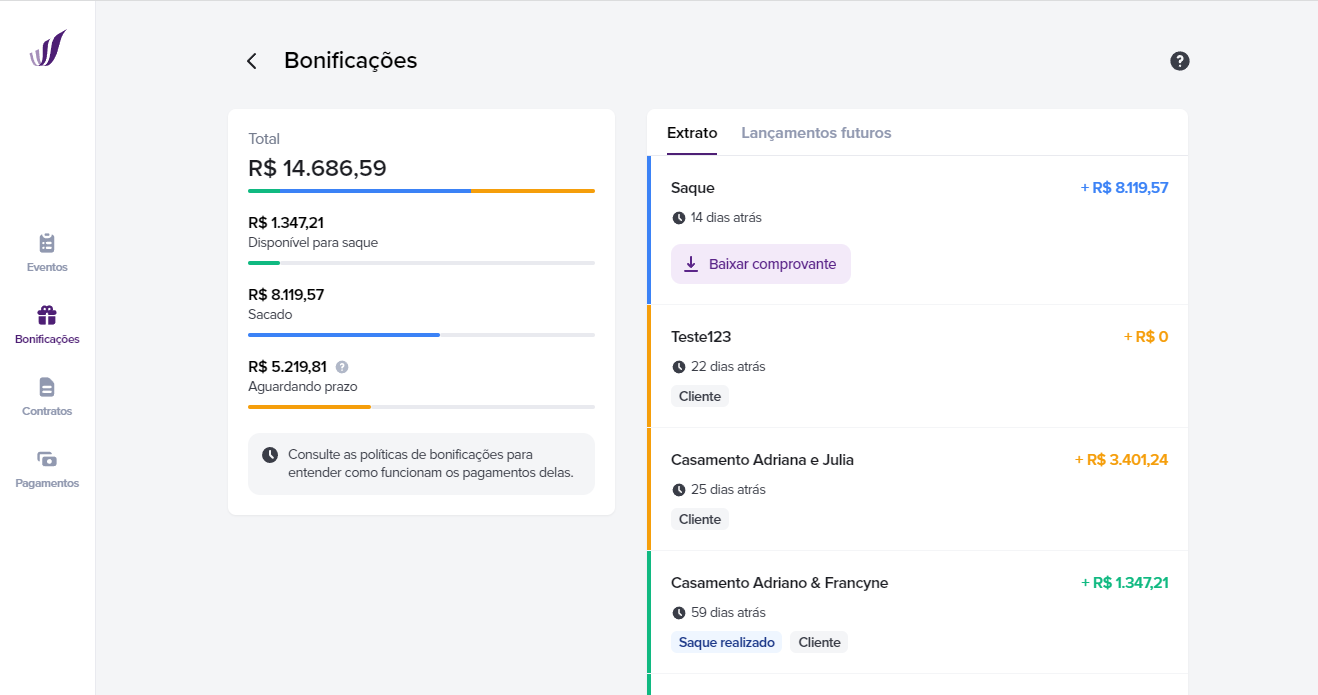Open the Teste123 statement entry

click(918, 366)
